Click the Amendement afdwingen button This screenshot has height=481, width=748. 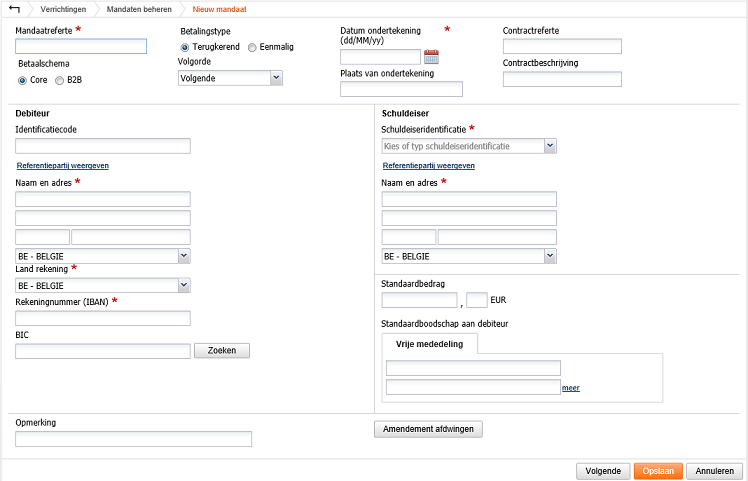pos(428,429)
